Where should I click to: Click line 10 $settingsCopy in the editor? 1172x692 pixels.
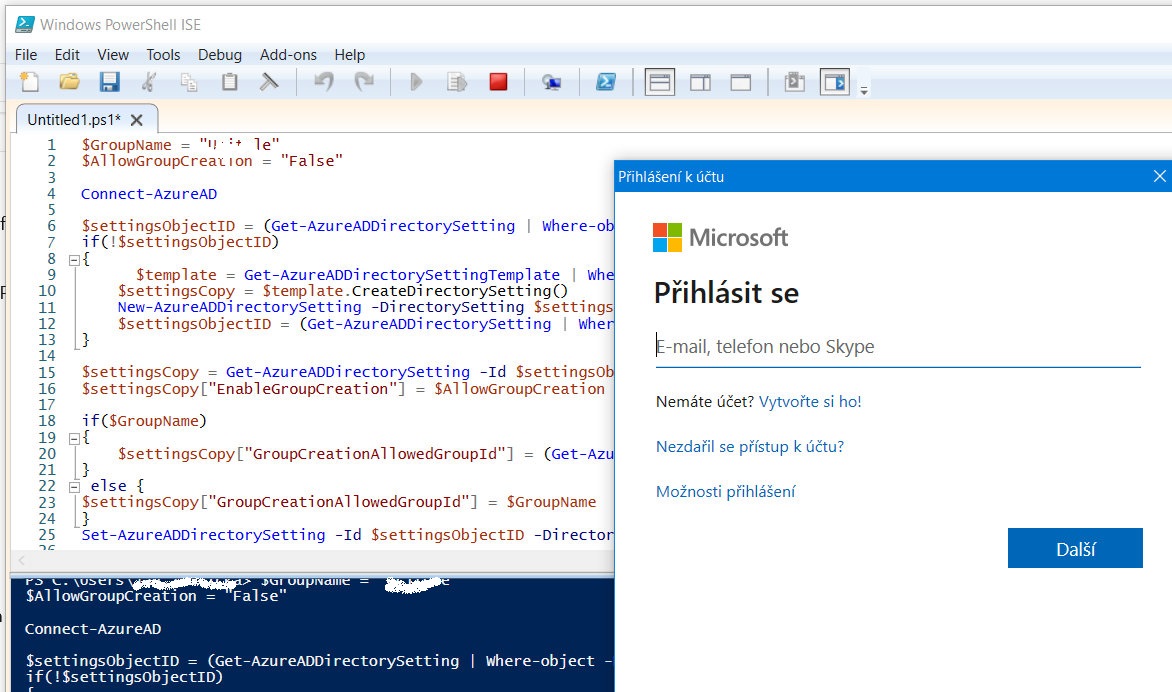[342, 291]
